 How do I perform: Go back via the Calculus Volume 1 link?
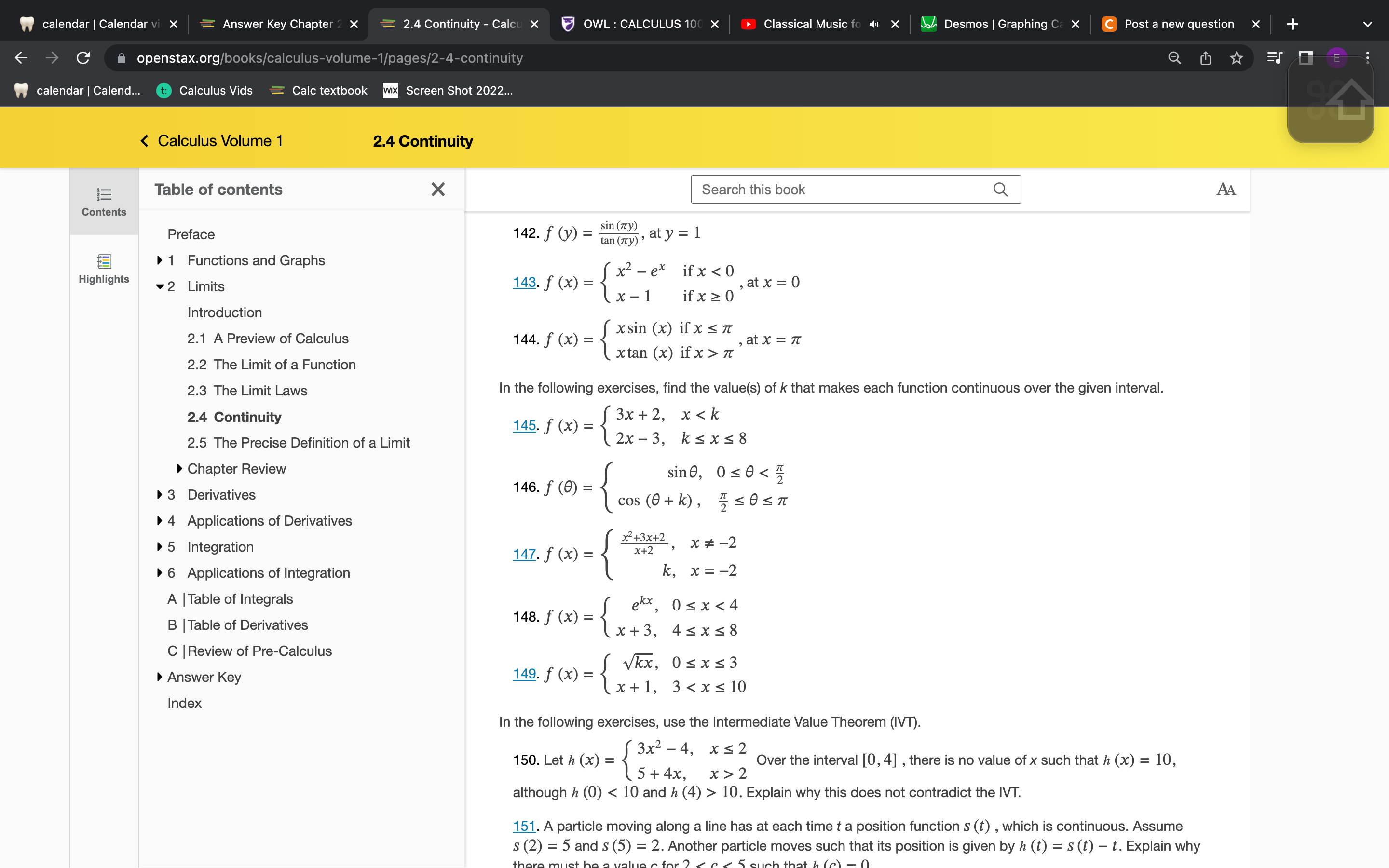tap(220, 141)
